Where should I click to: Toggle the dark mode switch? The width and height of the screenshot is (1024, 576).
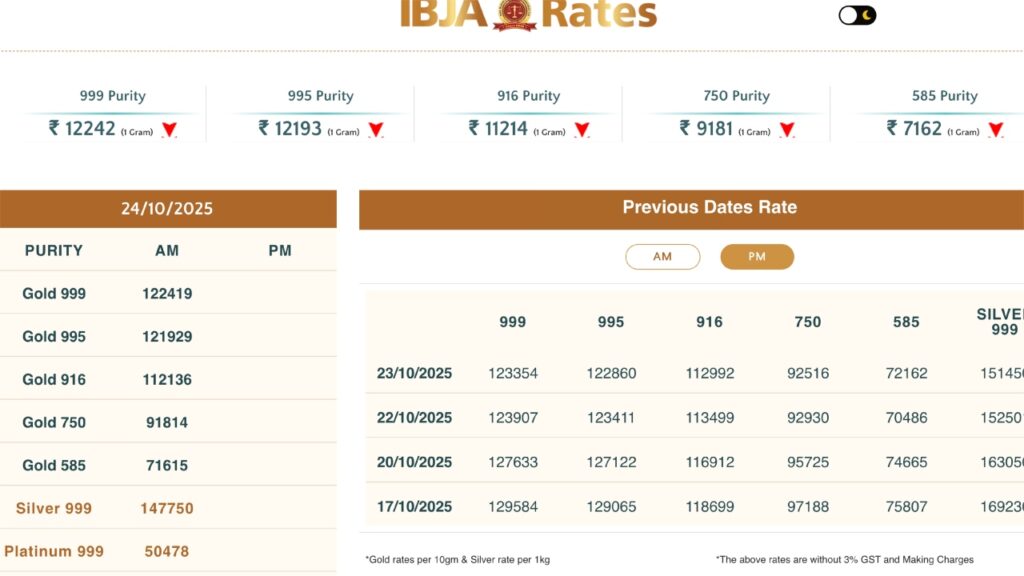coord(854,14)
